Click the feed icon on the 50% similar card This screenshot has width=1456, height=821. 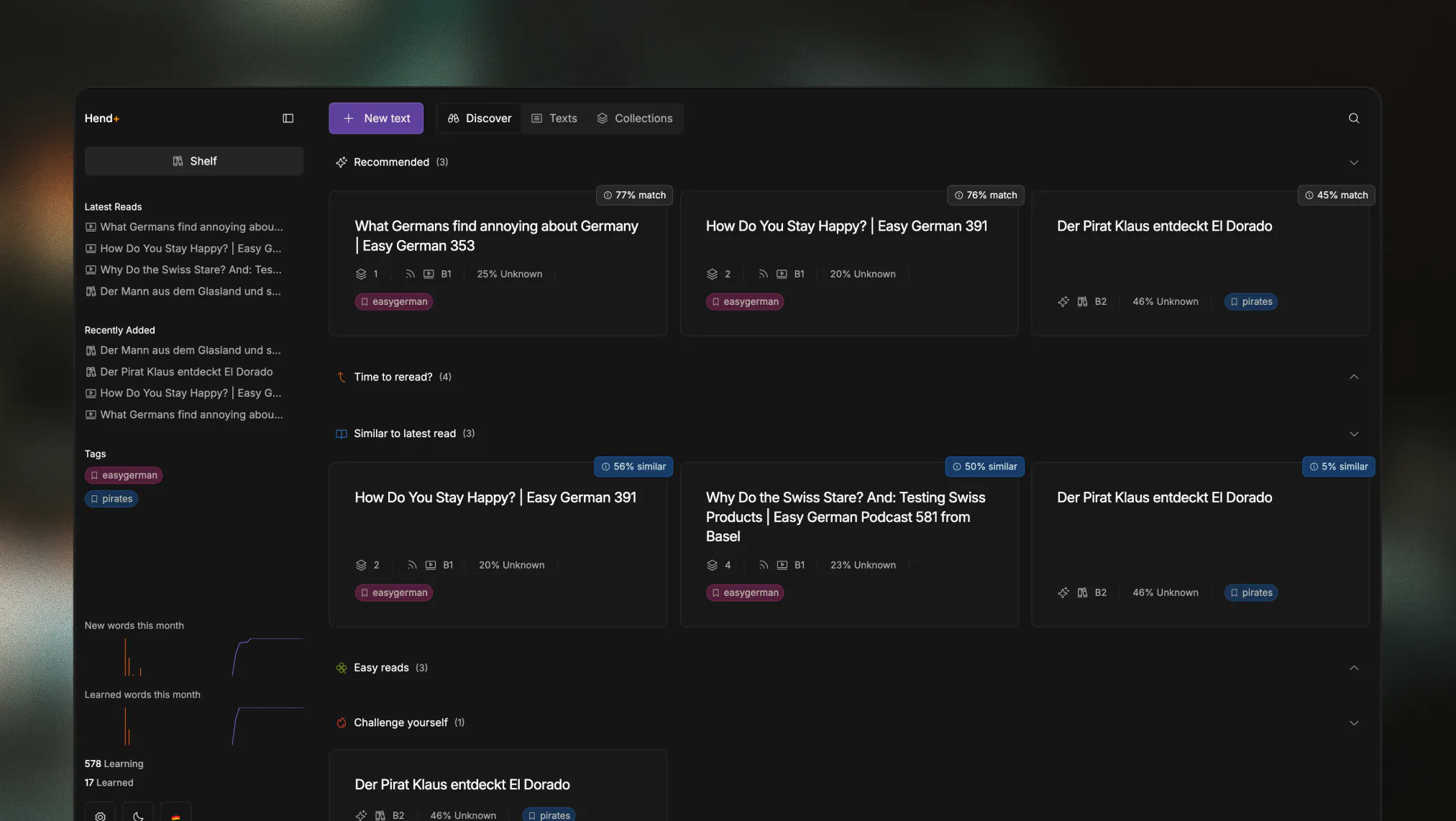tap(764, 566)
